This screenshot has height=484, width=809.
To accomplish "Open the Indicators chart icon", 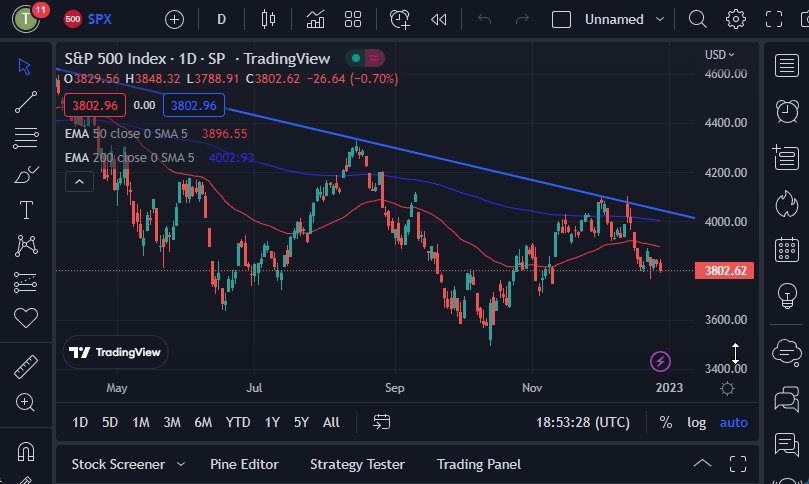I will coord(315,19).
